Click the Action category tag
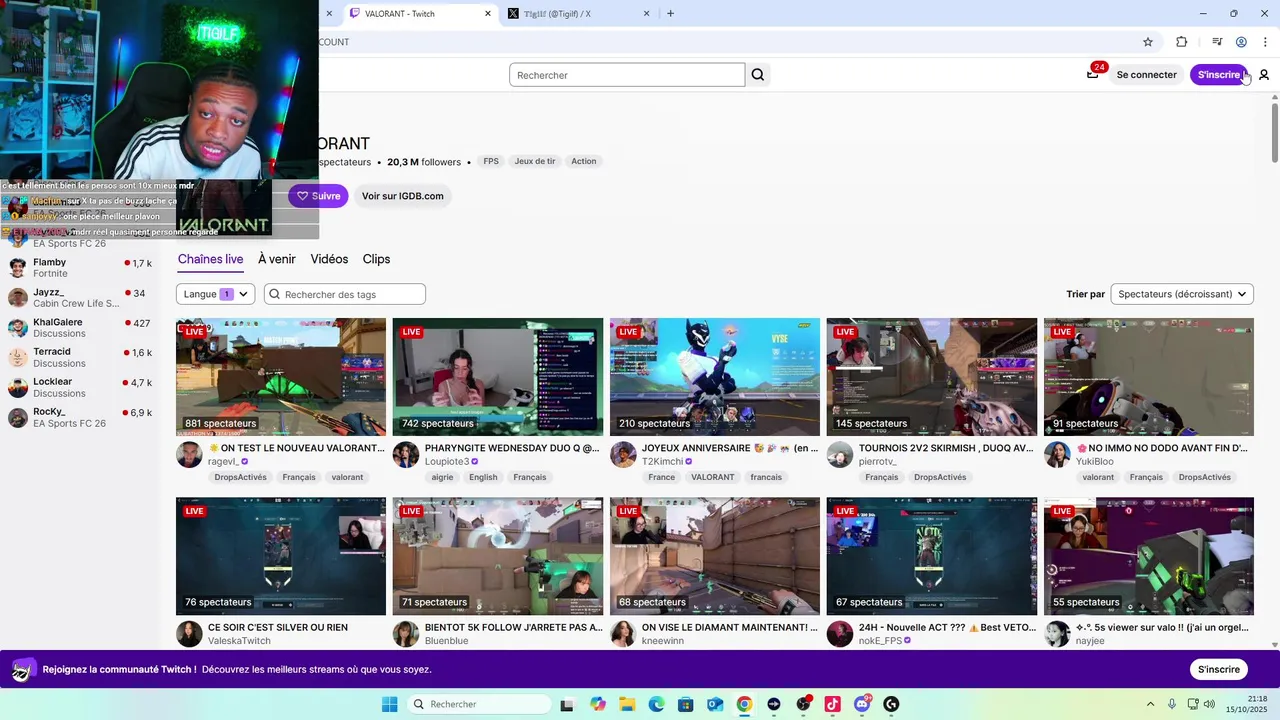This screenshot has height=720, width=1280. (584, 161)
